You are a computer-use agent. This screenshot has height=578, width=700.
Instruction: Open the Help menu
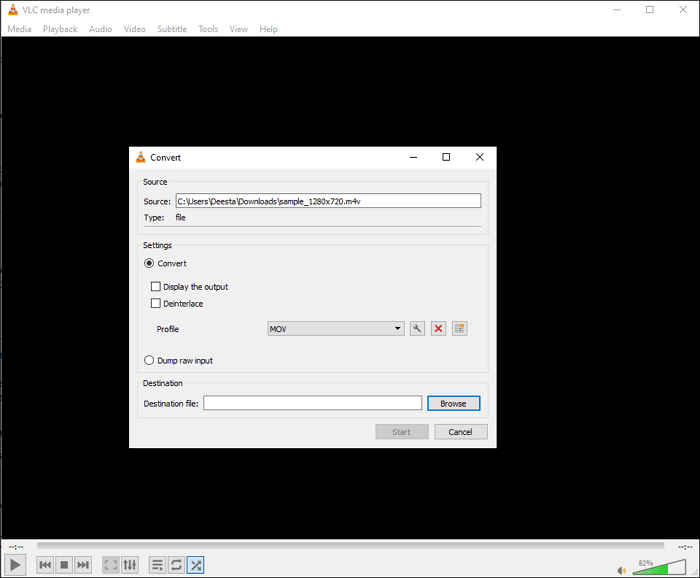tap(268, 29)
